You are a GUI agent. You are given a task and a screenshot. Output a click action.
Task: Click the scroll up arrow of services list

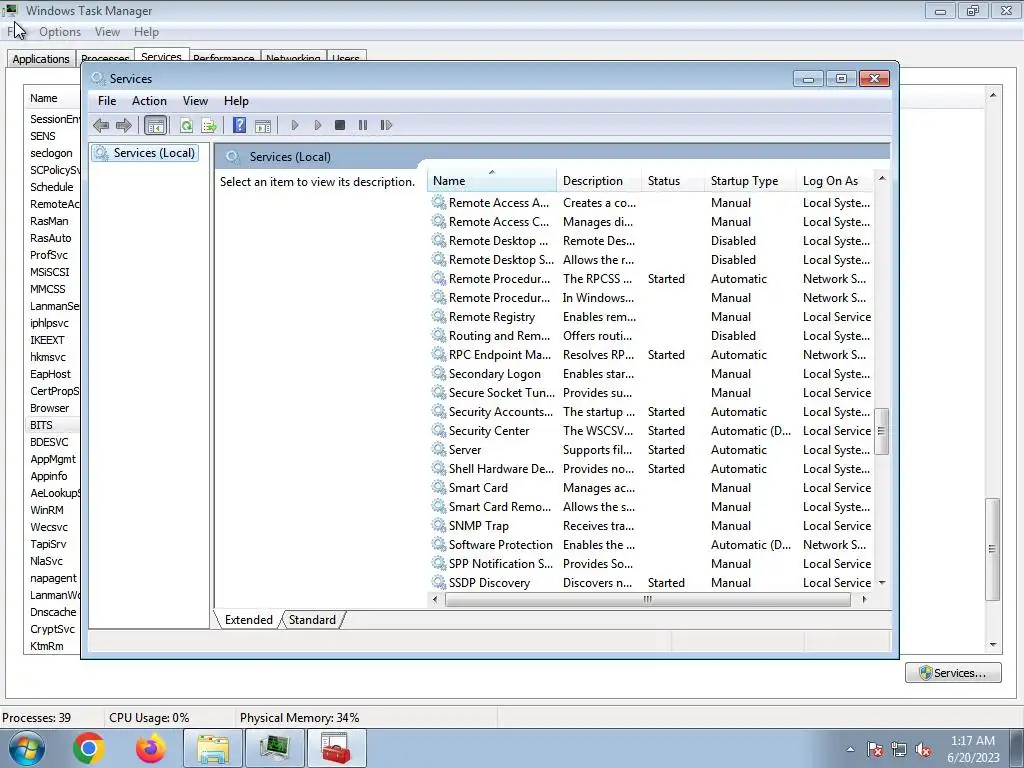[x=882, y=178]
